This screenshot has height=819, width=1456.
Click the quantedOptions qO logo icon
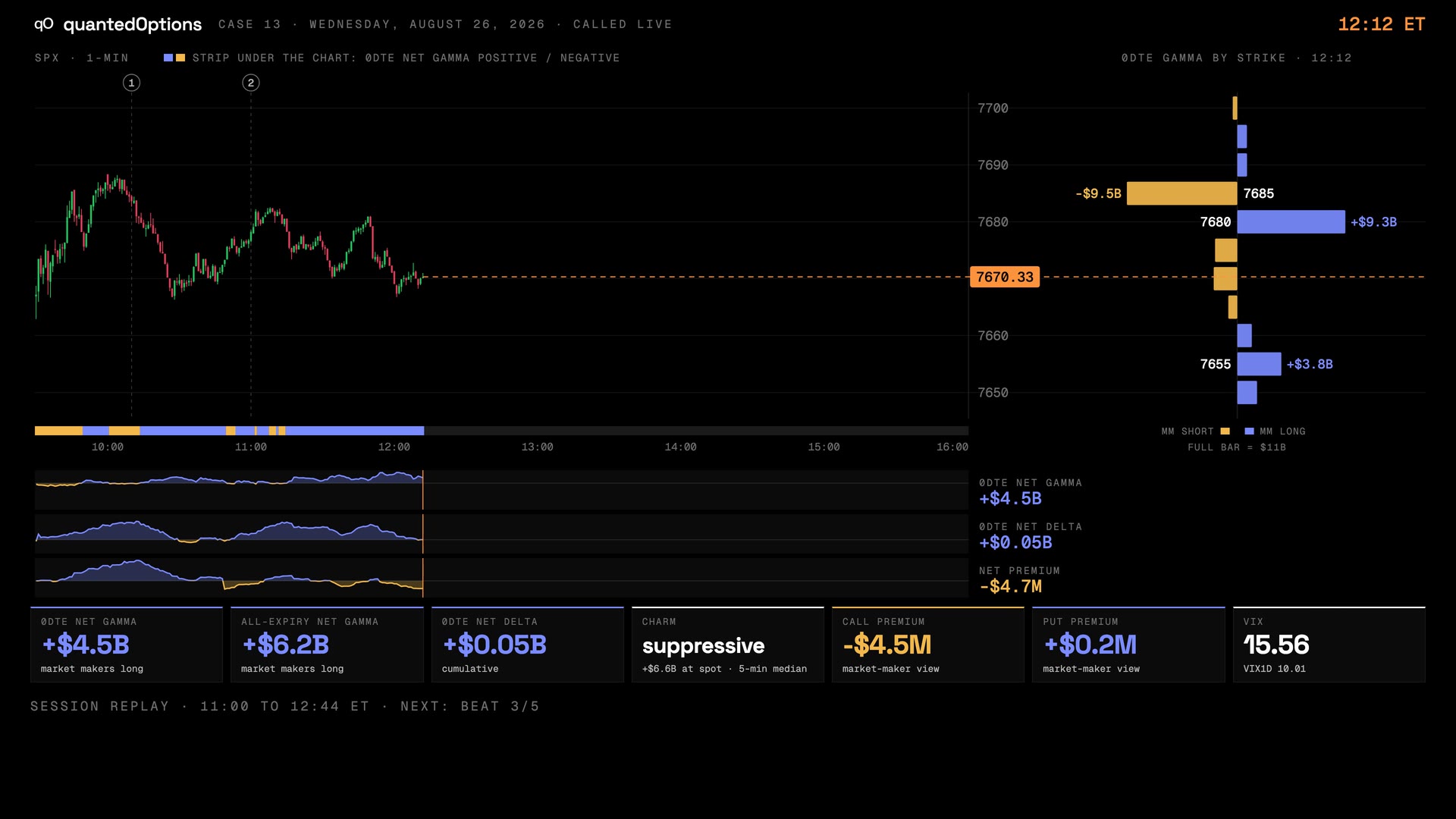click(x=44, y=24)
